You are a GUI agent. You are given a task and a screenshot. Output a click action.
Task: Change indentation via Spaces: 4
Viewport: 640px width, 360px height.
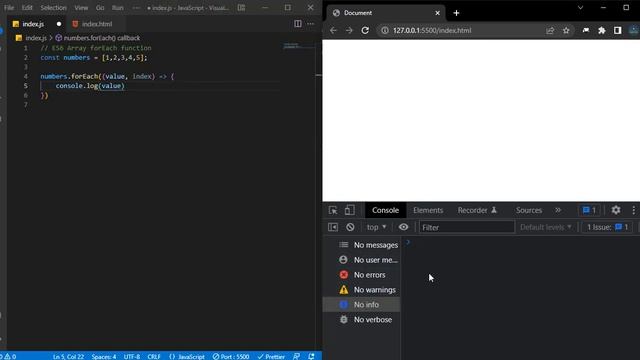click(x=104, y=356)
